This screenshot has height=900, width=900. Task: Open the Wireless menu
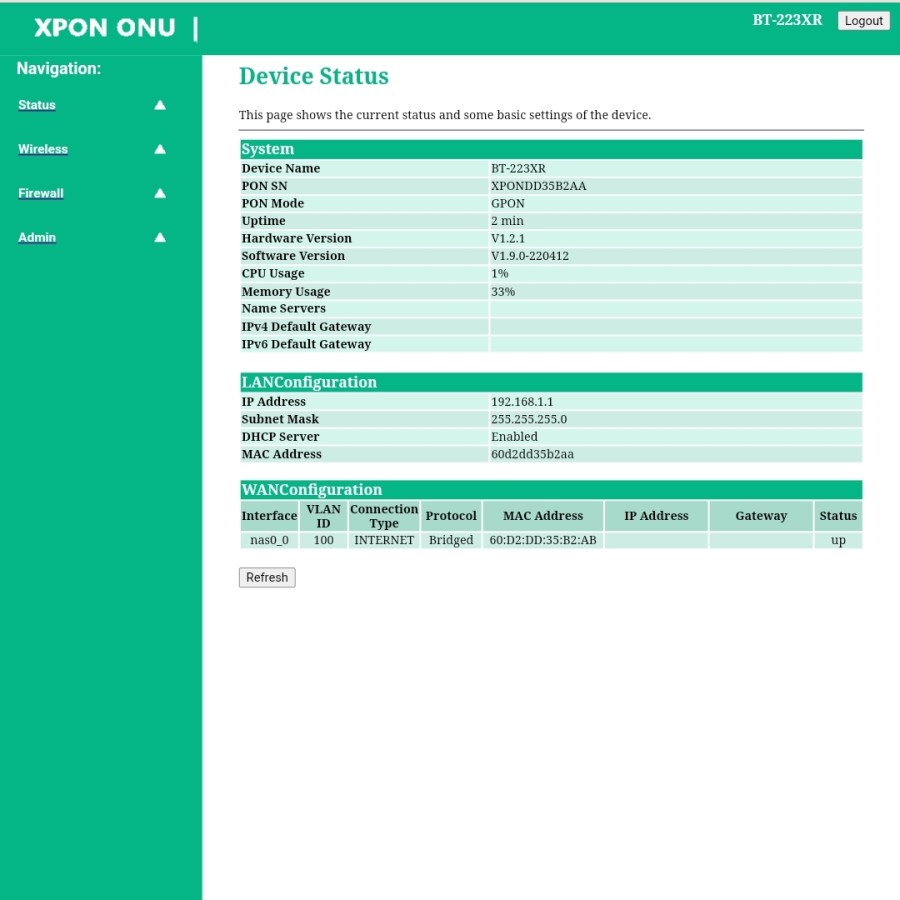click(x=42, y=149)
